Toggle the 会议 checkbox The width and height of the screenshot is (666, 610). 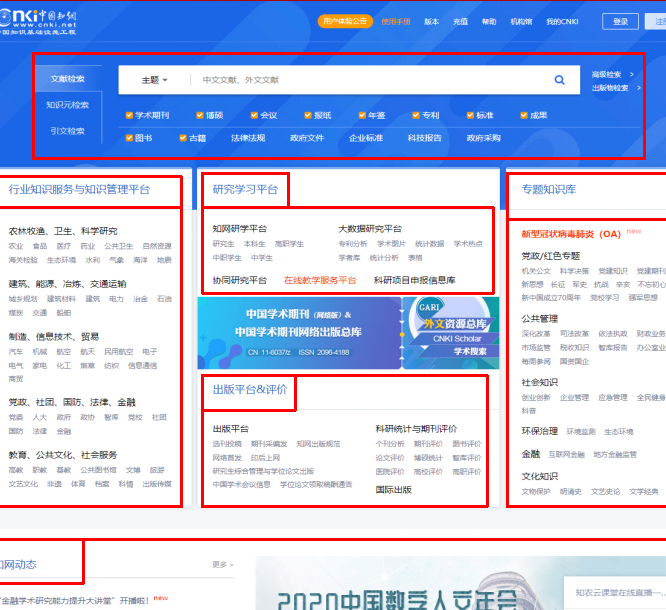254,115
